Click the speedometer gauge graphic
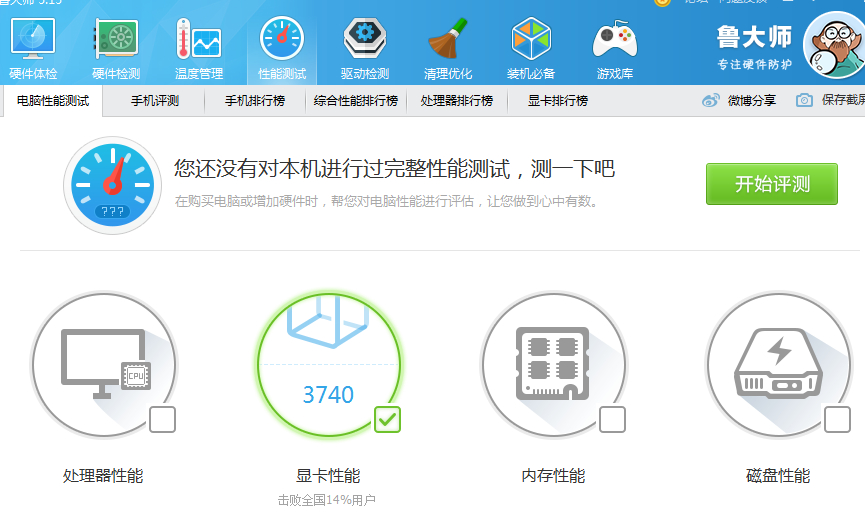The image size is (865, 526). [x=113, y=185]
